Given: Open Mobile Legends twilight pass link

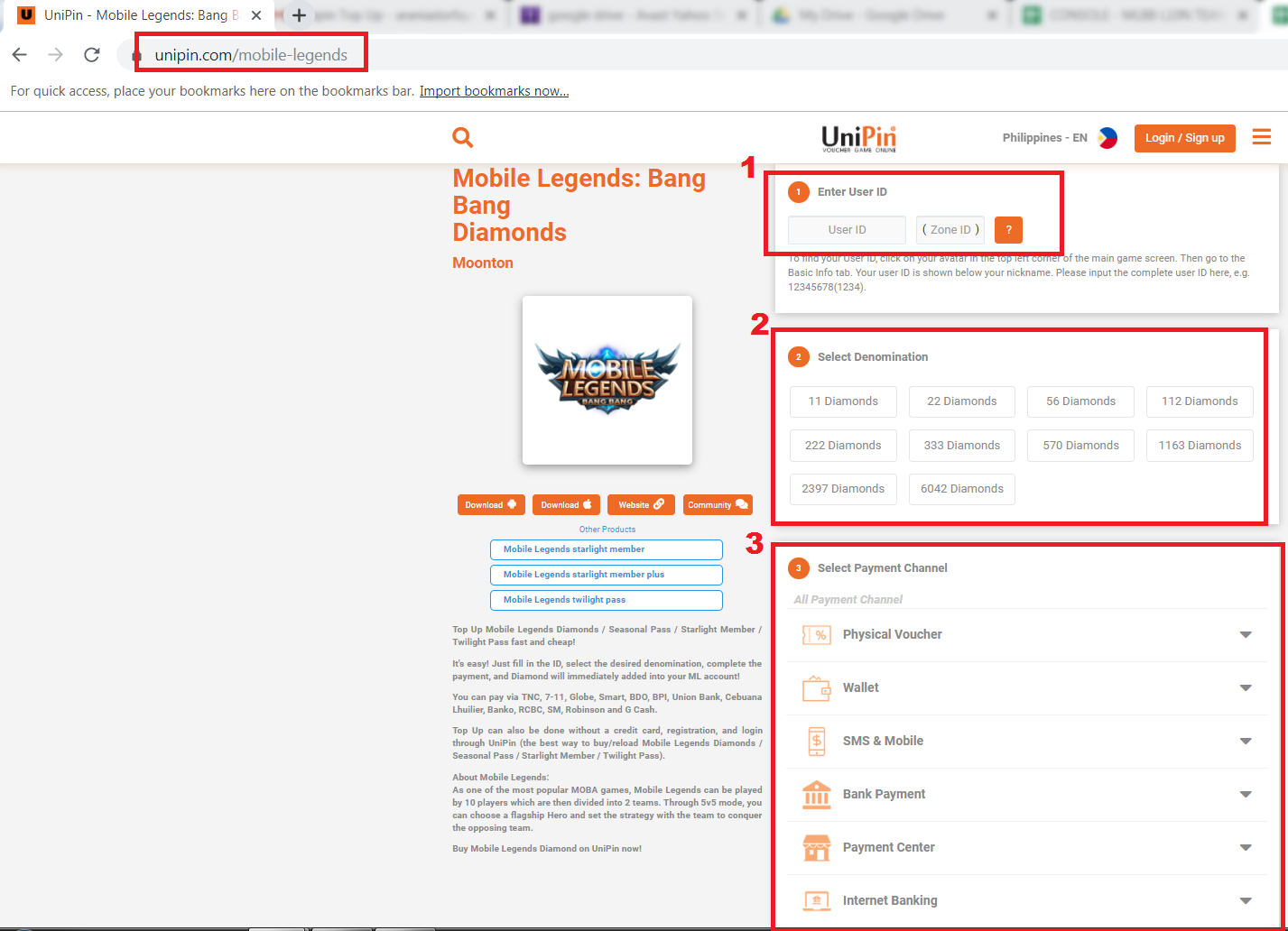Looking at the screenshot, I should coord(607,600).
